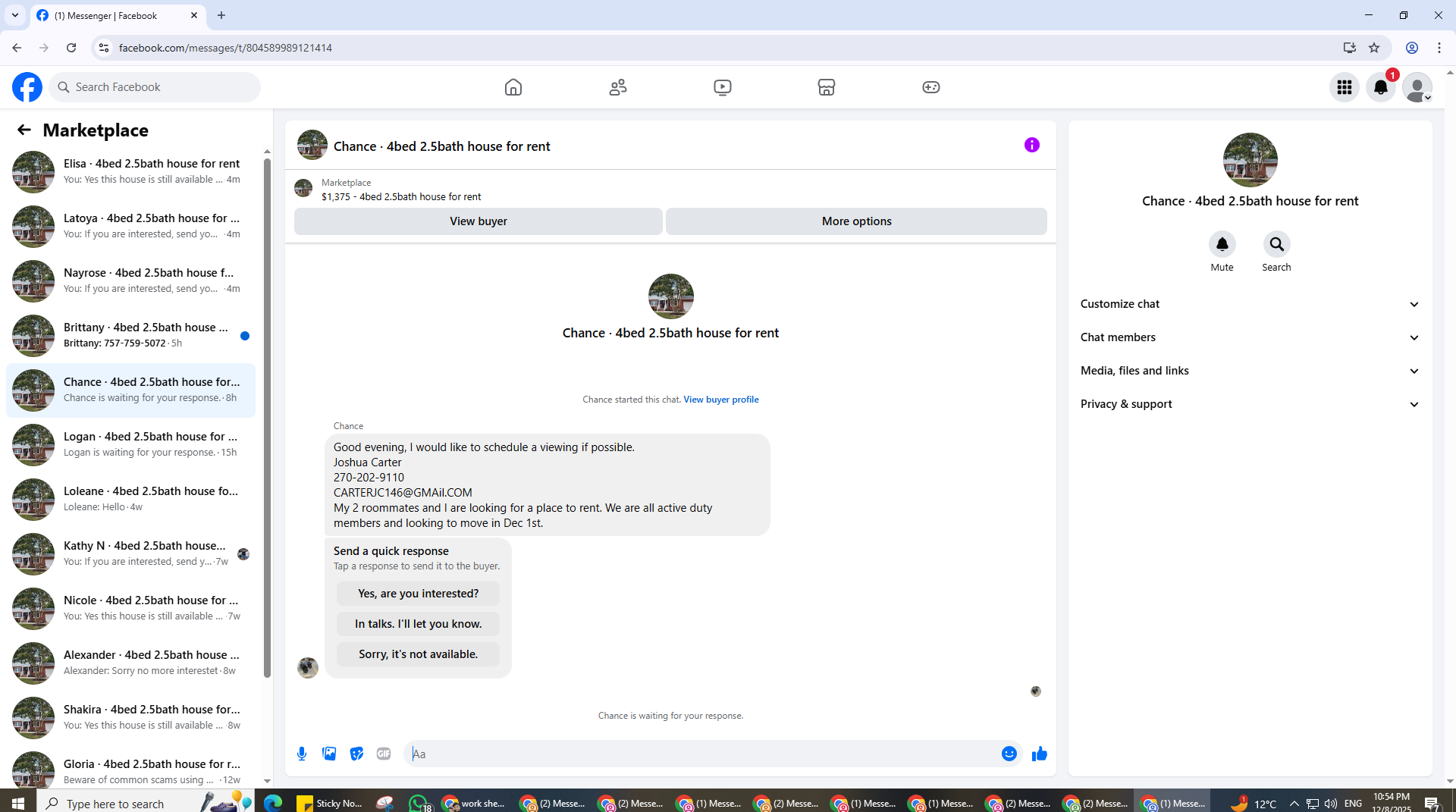Open Nayrose's house rental conversation
The width and height of the screenshot is (1456, 812).
pos(131,281)
